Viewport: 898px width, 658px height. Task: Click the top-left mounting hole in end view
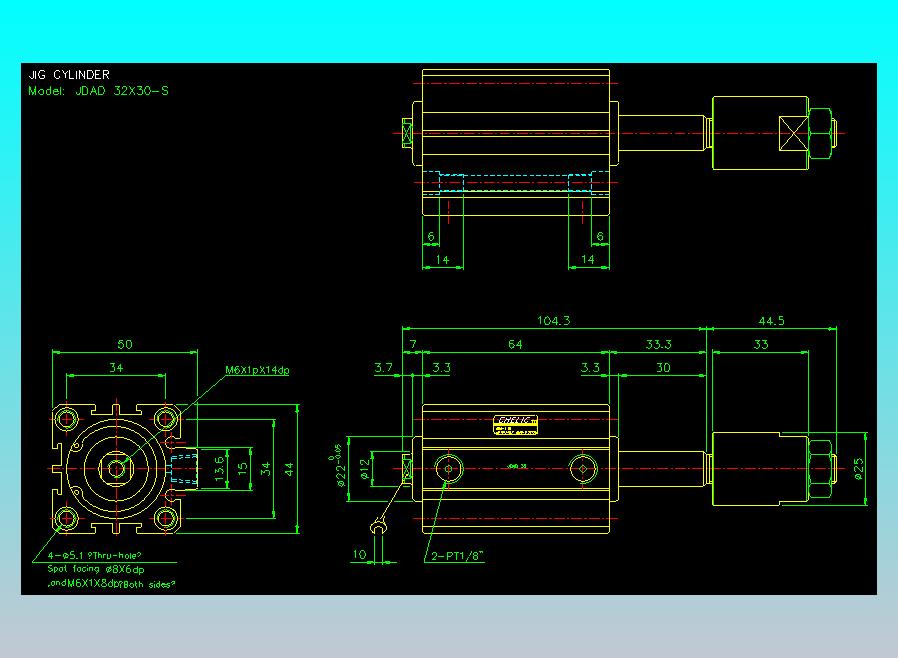click(x=67, y=419)
